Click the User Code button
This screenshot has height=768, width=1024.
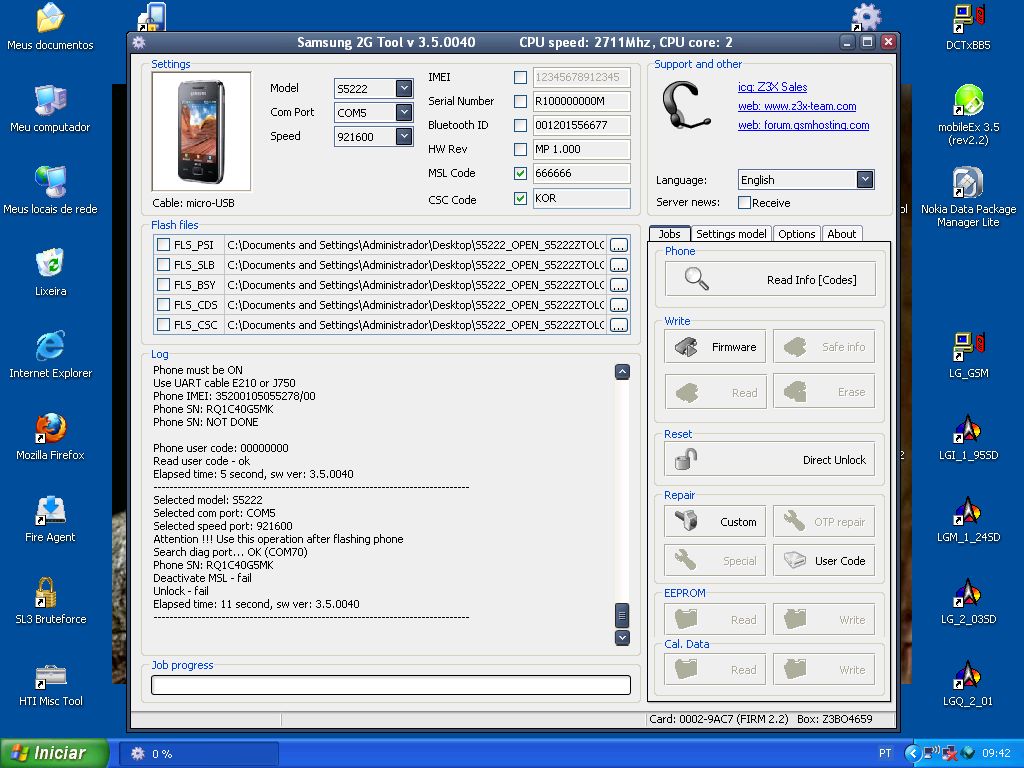coord(824,560)
